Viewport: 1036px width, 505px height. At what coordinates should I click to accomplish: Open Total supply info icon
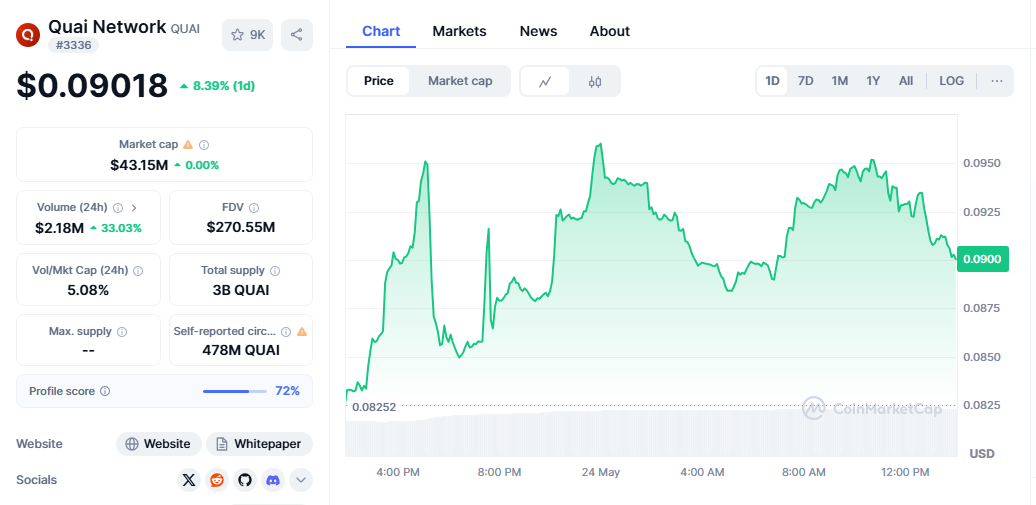point(275,270)
